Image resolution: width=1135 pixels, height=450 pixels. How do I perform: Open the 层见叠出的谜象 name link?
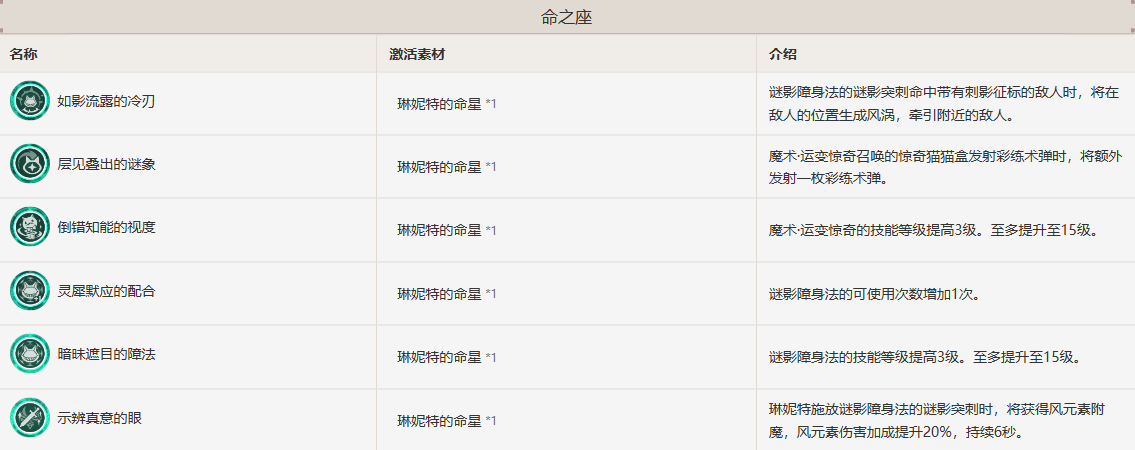(x=106, y=164)
